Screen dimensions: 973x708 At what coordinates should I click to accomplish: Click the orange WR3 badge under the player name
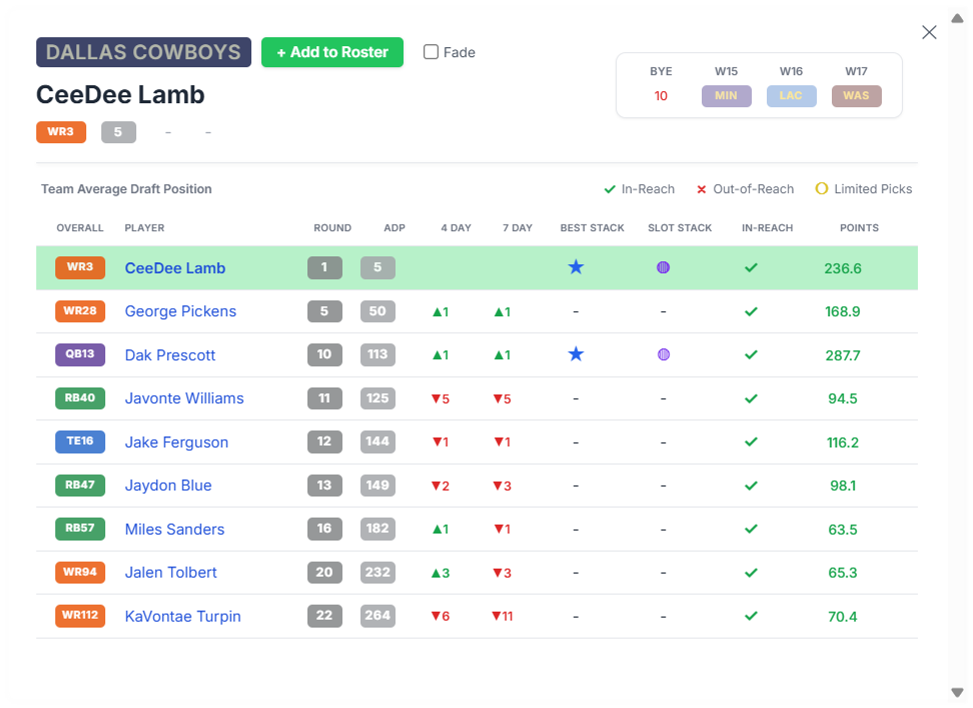[x=61, y=132]
